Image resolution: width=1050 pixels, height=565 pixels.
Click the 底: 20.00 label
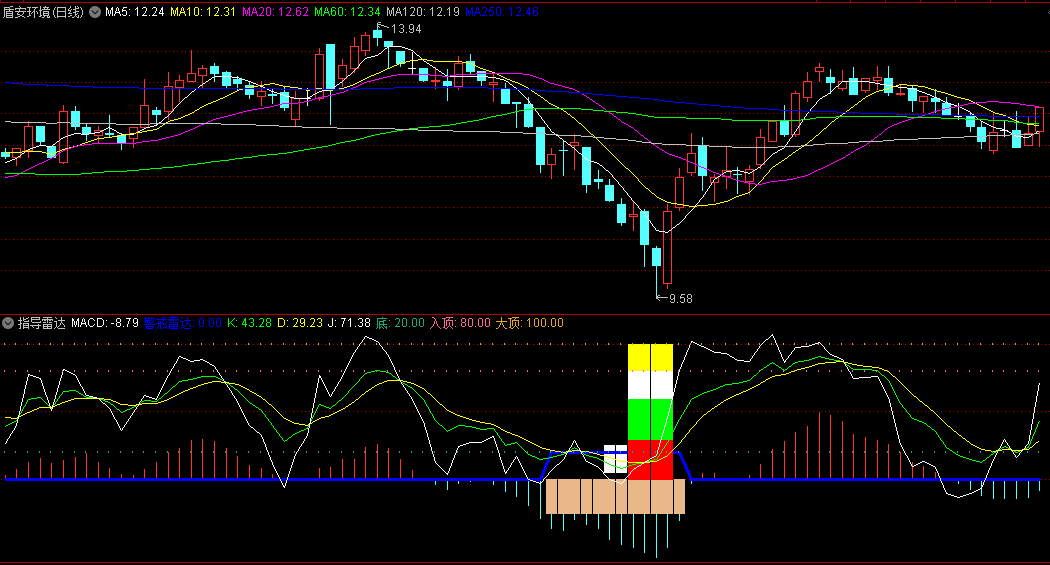pyautogui.click(x=400, y=323)
